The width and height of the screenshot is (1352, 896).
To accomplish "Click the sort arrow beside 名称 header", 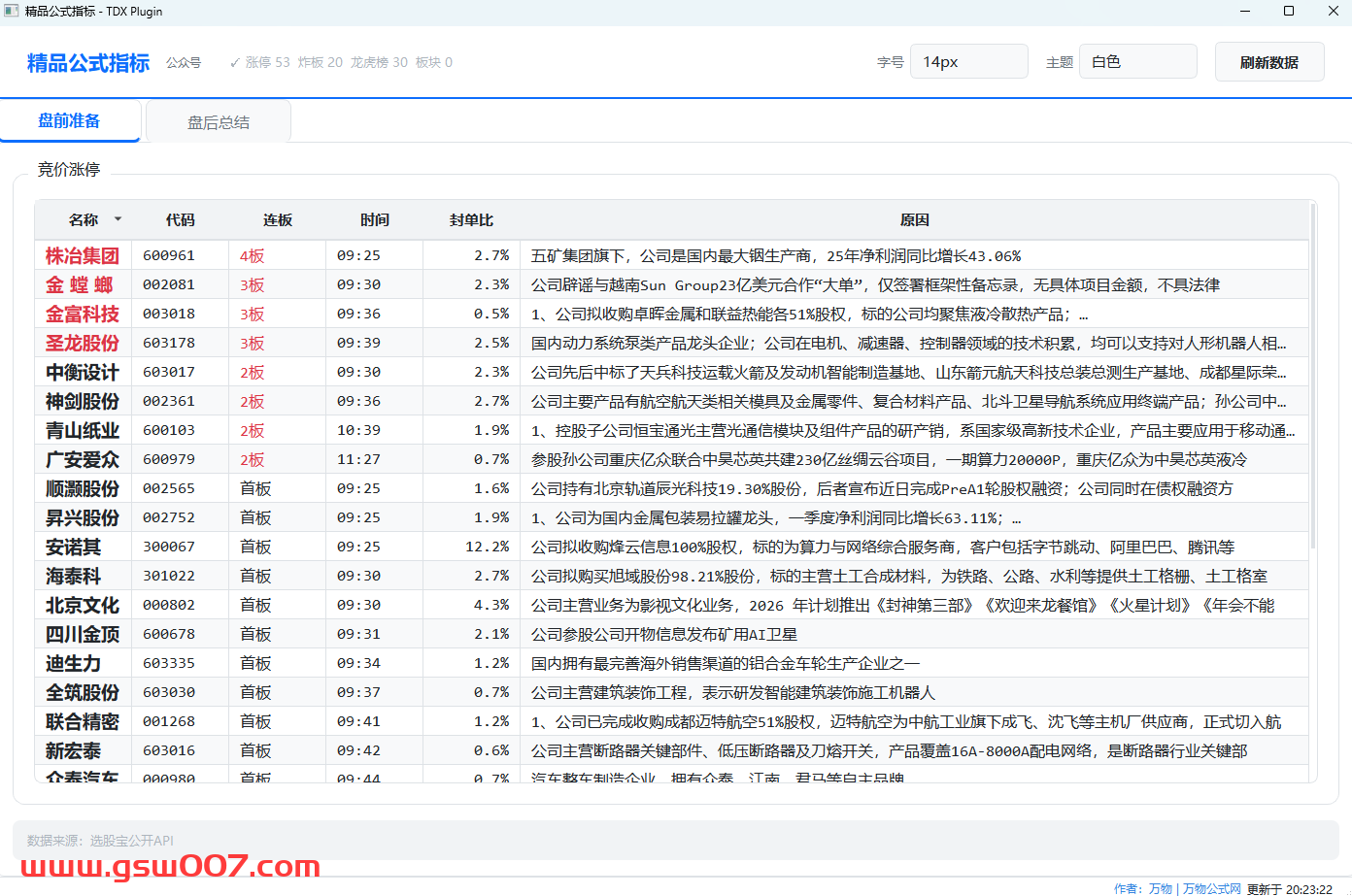I will [x=118, y=219].
